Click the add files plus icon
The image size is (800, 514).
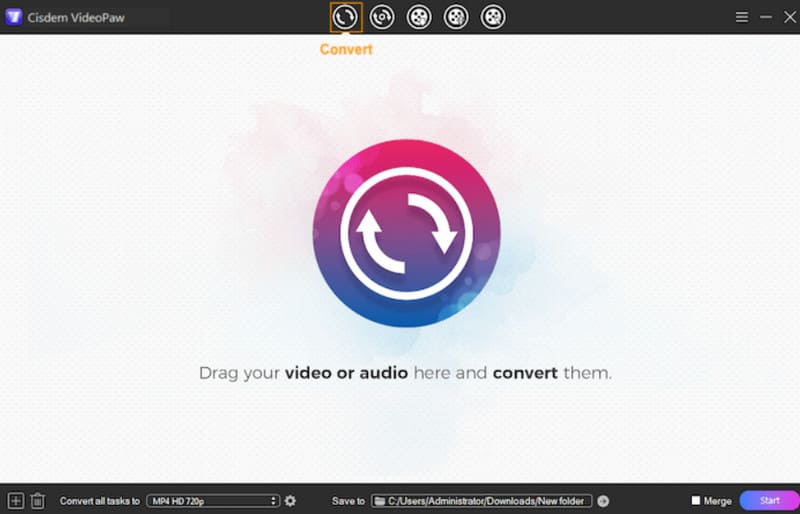click(x=16, y=501)
